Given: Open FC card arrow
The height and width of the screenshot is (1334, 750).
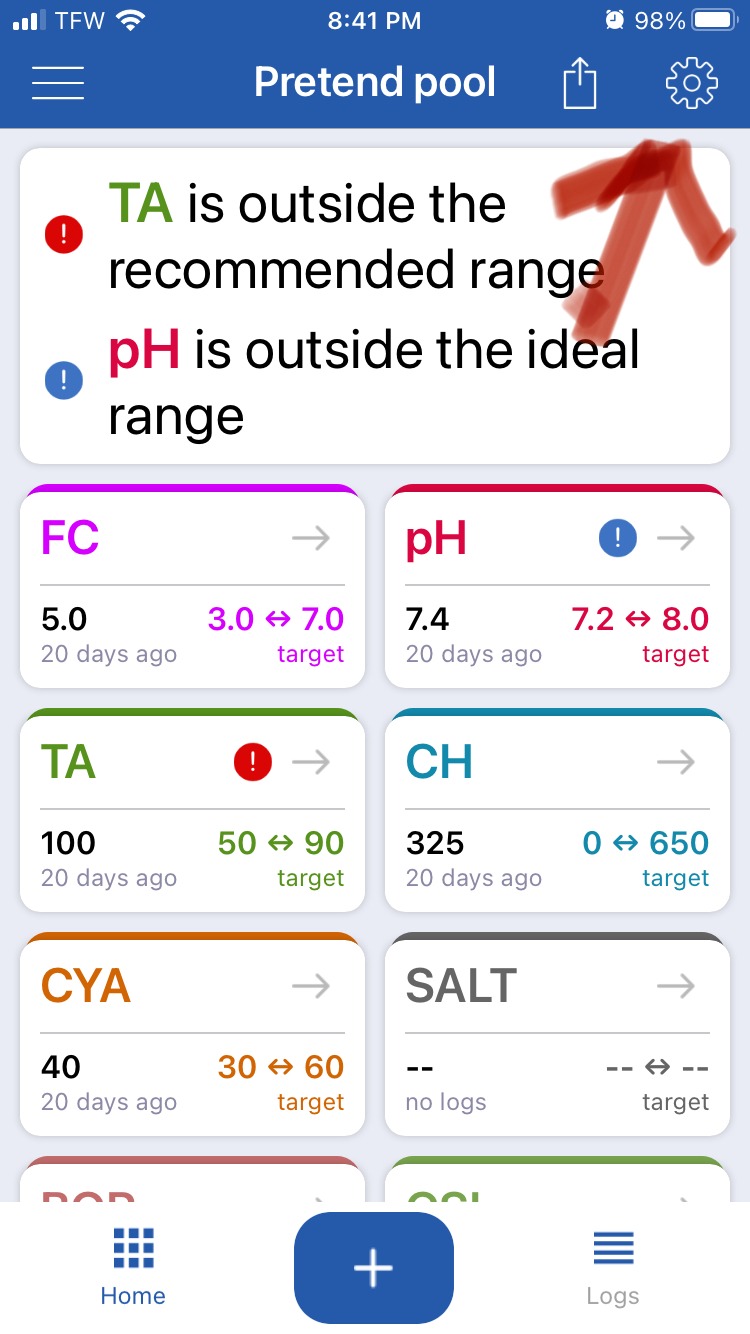Looking at the screenshot, I should click(311, 539).
